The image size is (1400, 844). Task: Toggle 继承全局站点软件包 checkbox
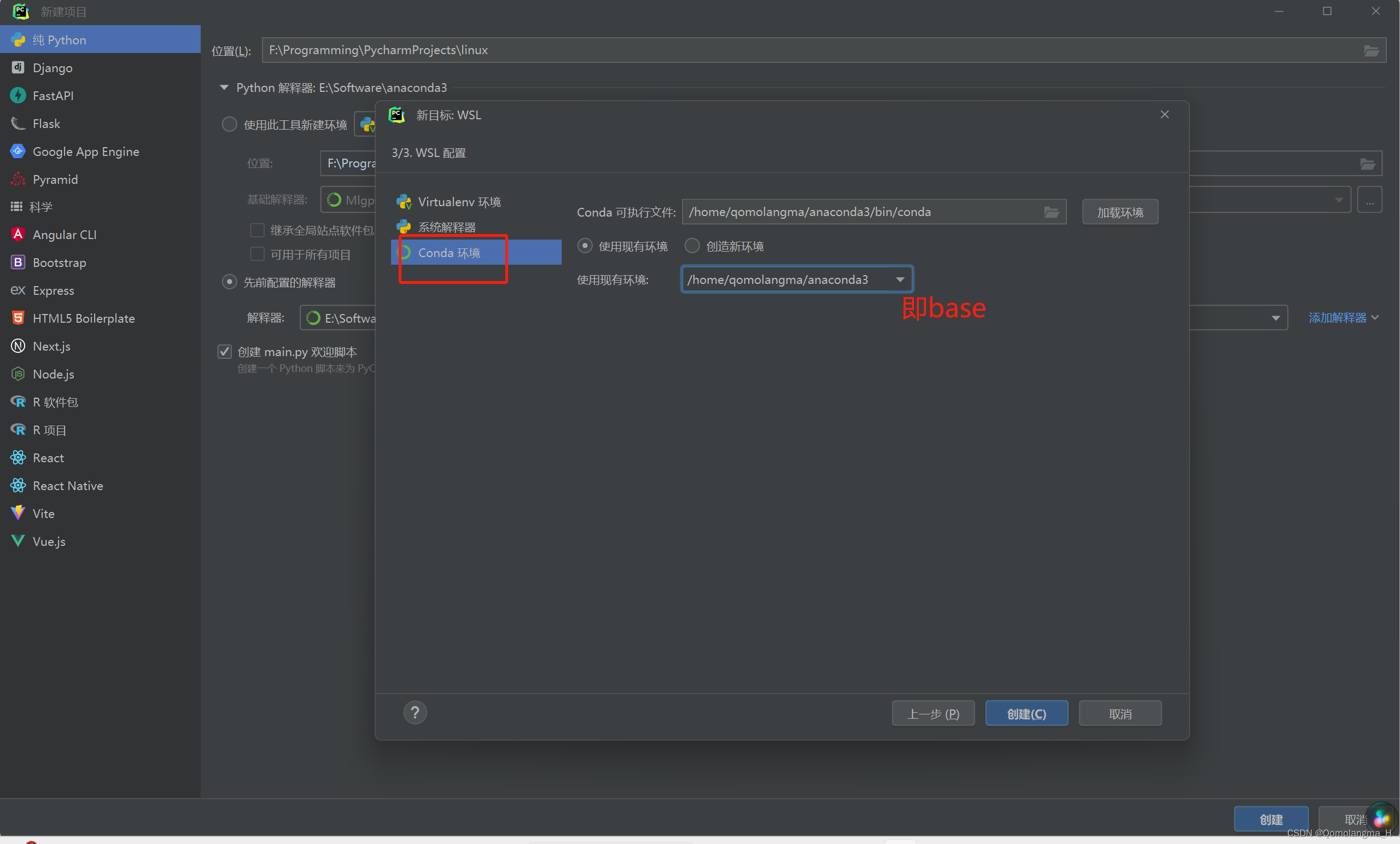coord(258,230)
